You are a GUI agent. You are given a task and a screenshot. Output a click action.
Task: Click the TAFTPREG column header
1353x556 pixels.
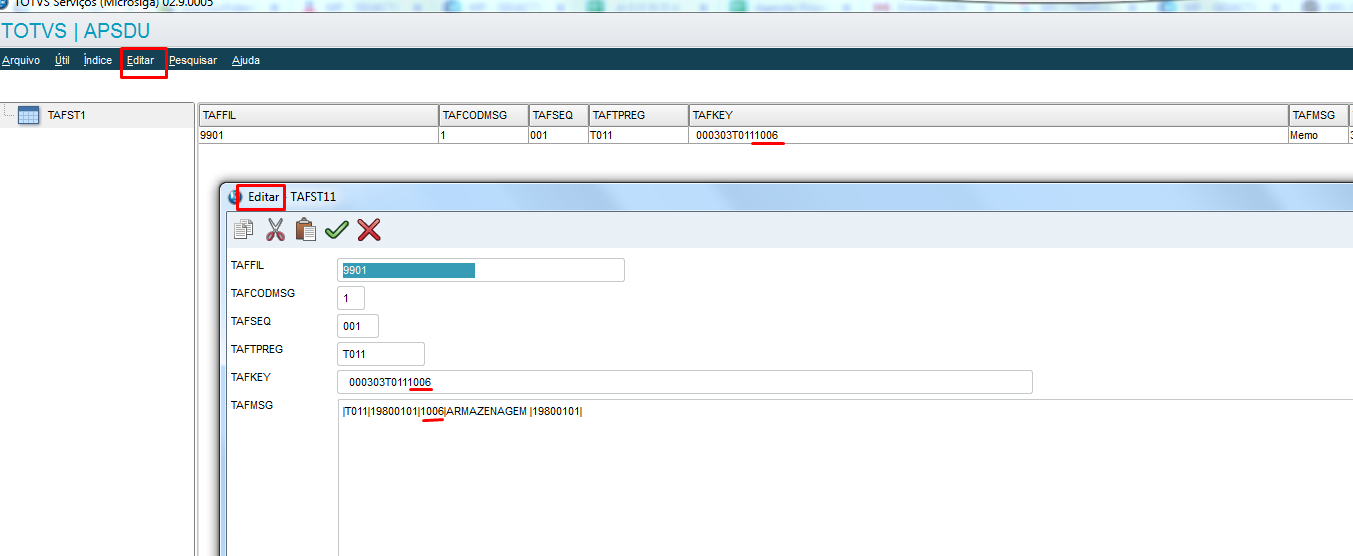(x=639, y=115)
